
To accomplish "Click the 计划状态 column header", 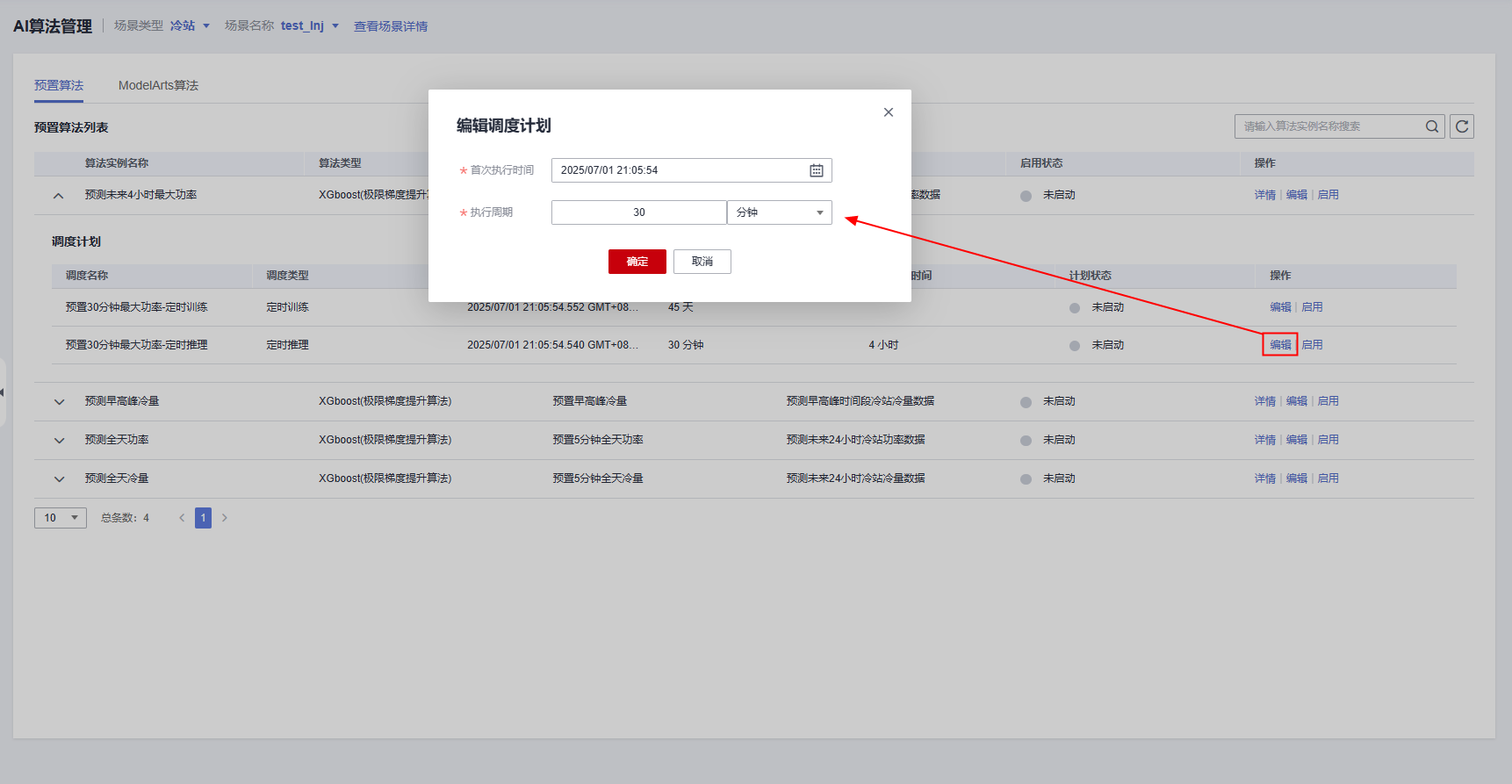I will coord(1091,276).
